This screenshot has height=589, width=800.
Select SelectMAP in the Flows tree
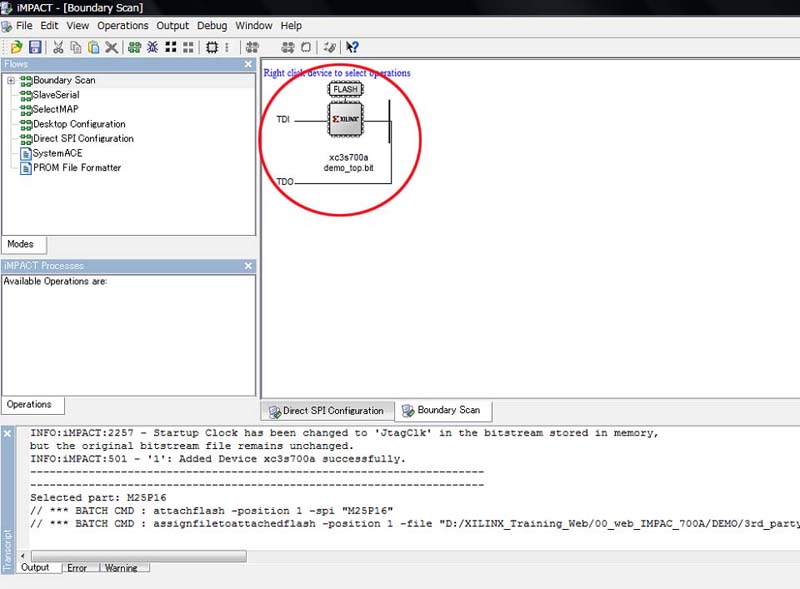pyautogui.click(x=56, y=109)
